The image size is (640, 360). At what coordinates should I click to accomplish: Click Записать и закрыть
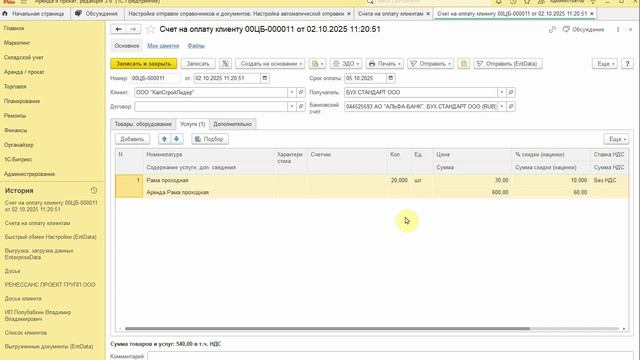pyautogui.click(x=144, y=64)
